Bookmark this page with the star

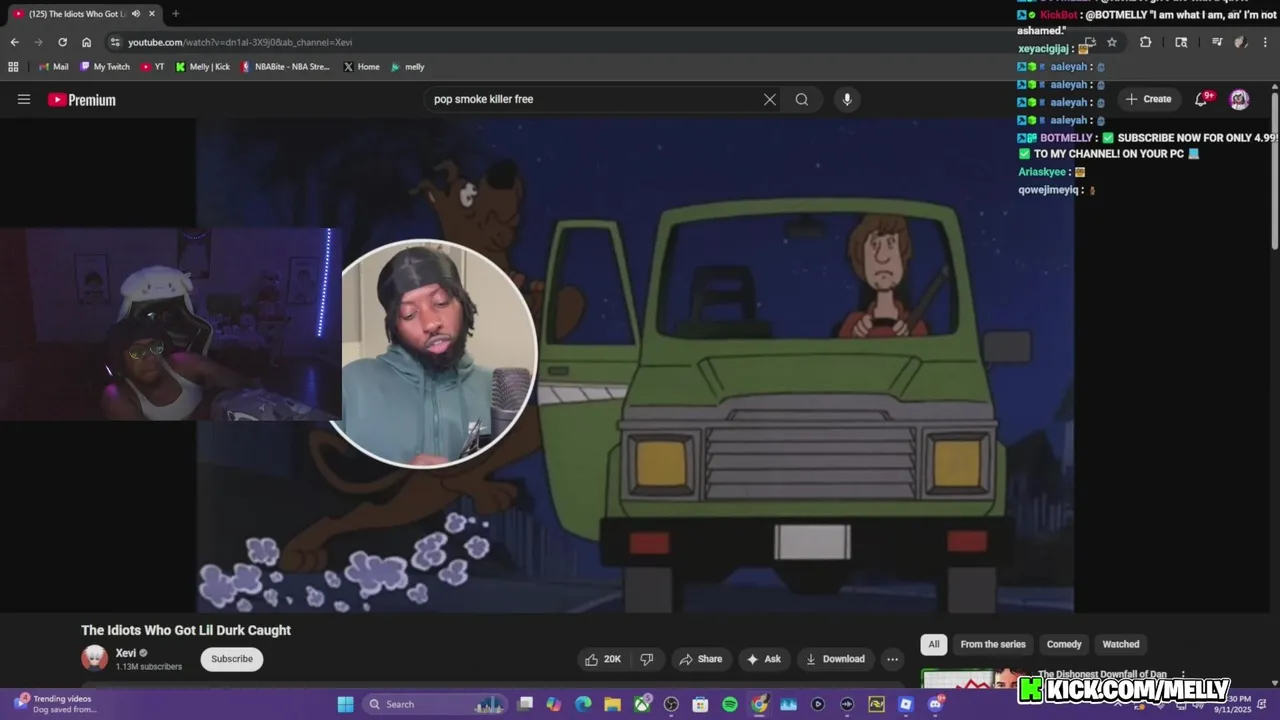click(1112, 42)
